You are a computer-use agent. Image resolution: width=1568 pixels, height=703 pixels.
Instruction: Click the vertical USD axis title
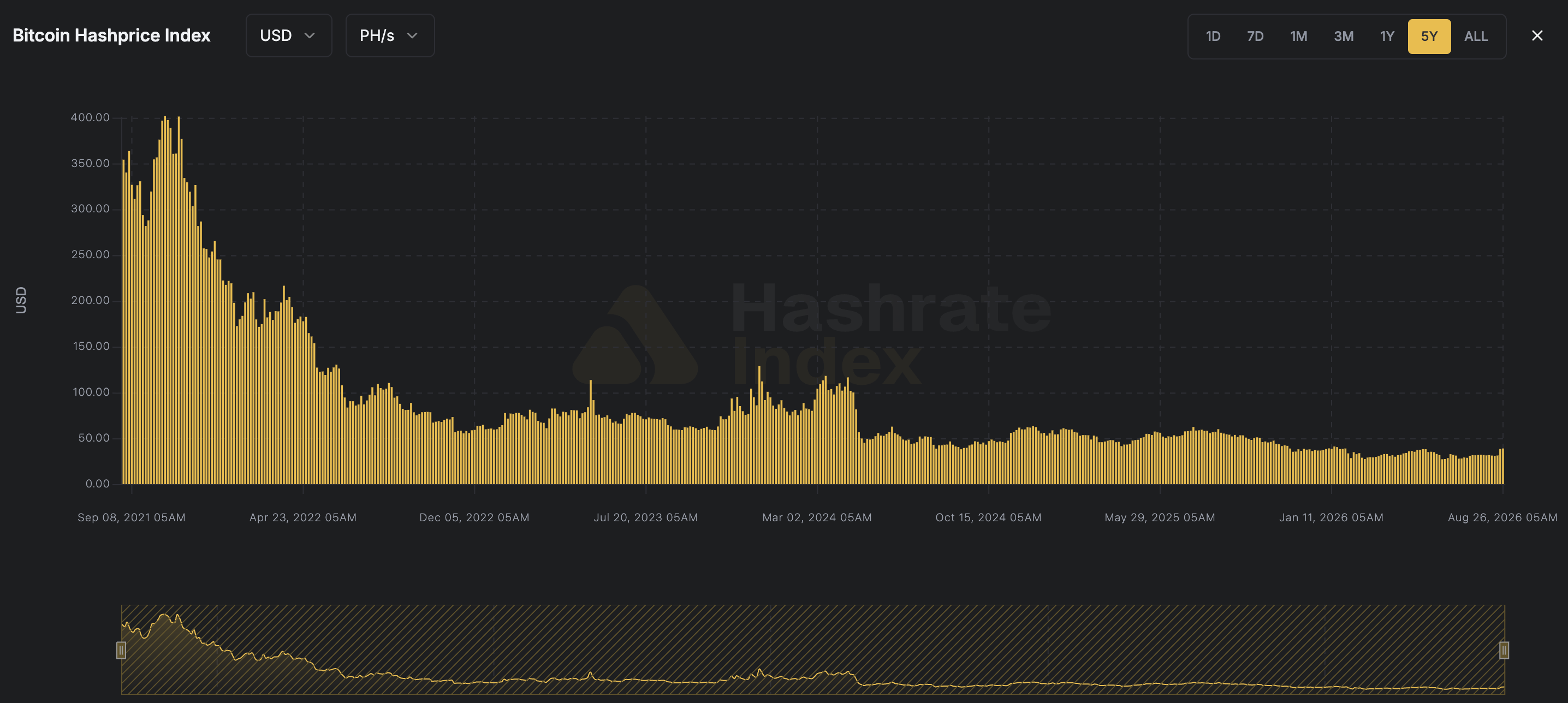point(21,300)
